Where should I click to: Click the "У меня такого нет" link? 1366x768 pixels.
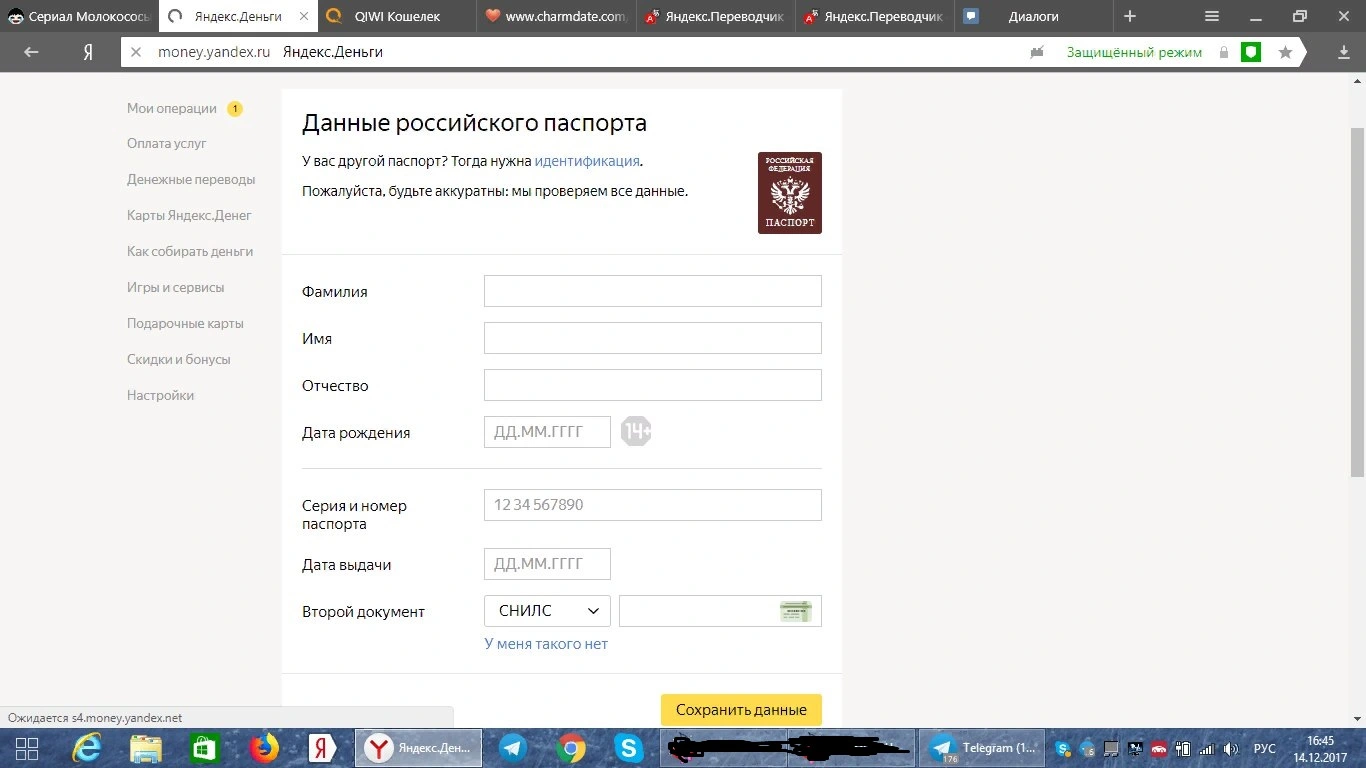coord(546,644)
